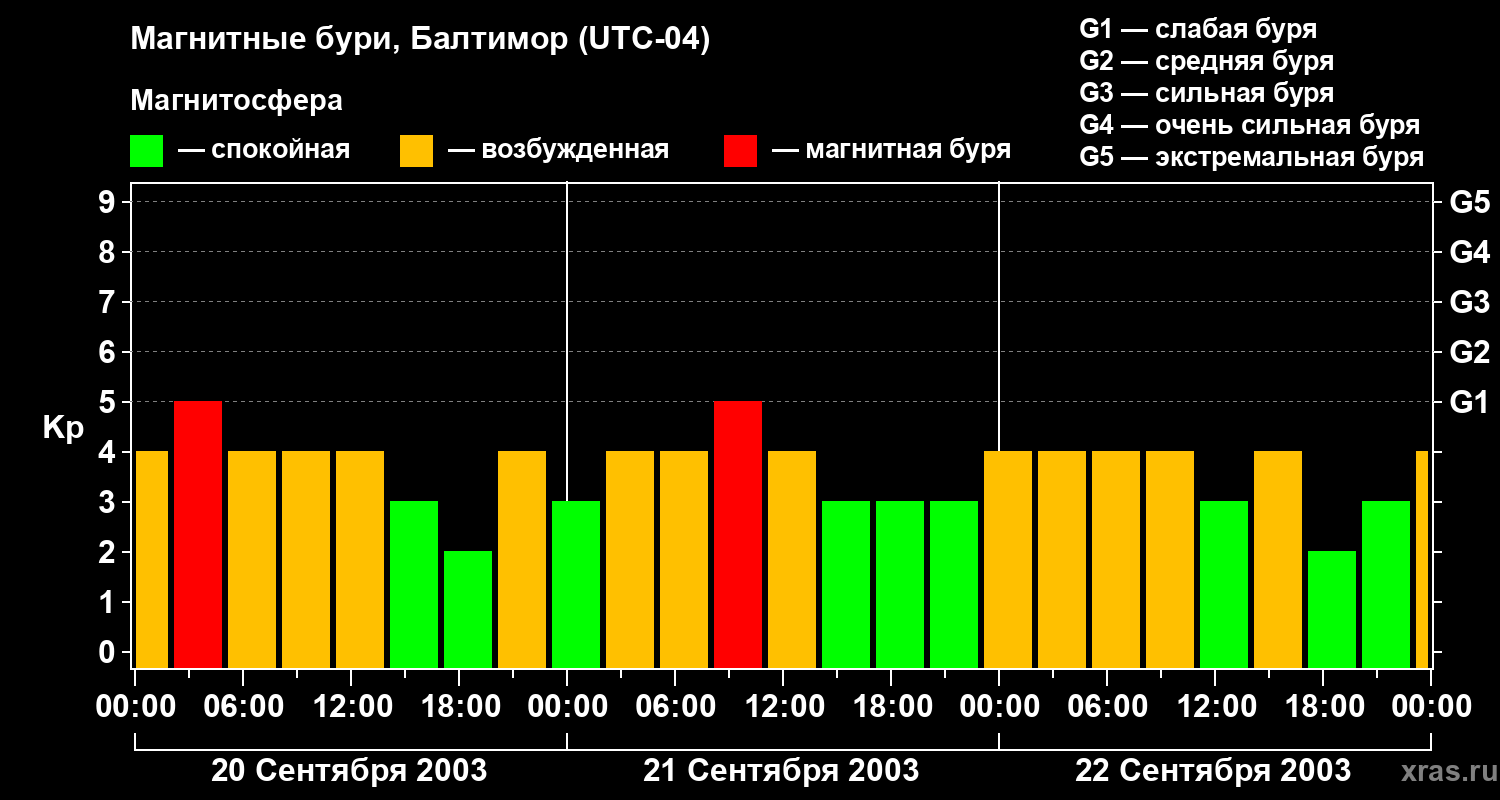Click the yellow 'возбужденная' legend swatch
This screenshot has height=800, width=1500.
click(416, 151)
